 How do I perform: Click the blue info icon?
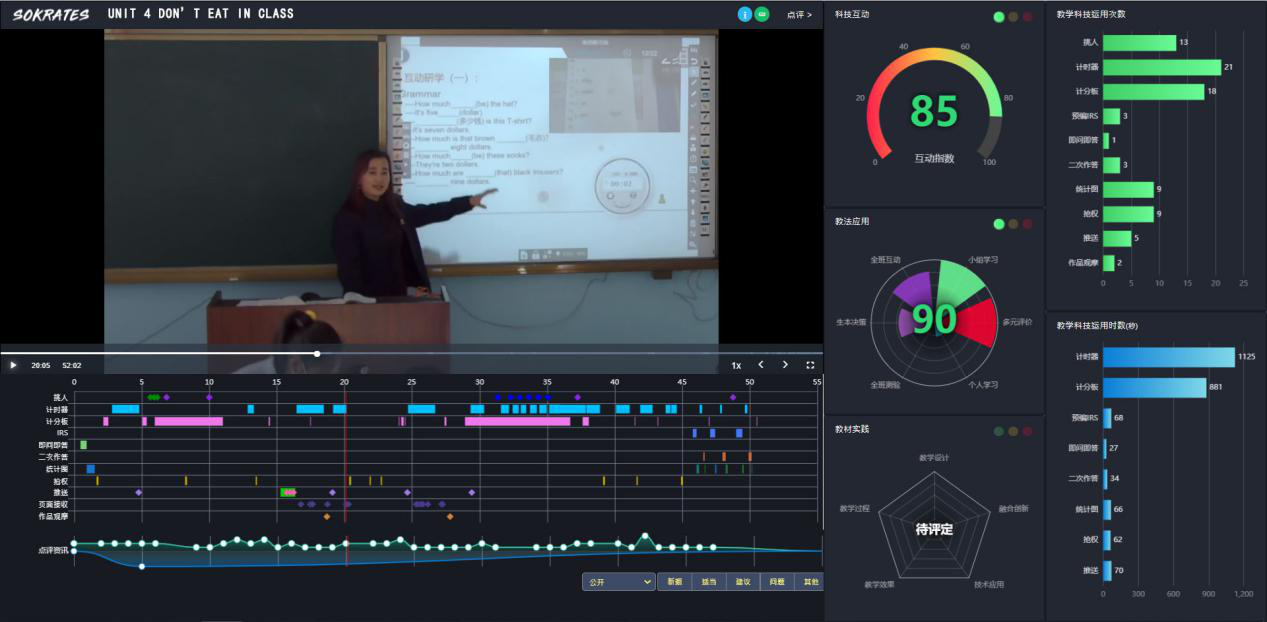coord(744,14)
